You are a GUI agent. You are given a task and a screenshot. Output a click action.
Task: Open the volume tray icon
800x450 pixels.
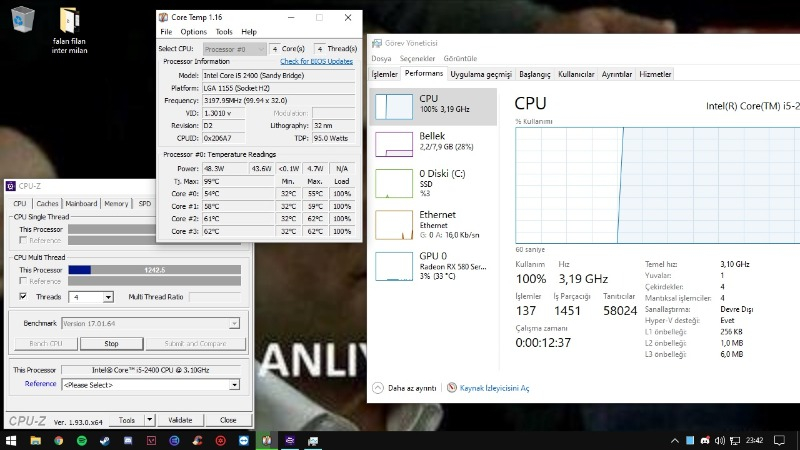pyautogui.click(x=720, y=440)
